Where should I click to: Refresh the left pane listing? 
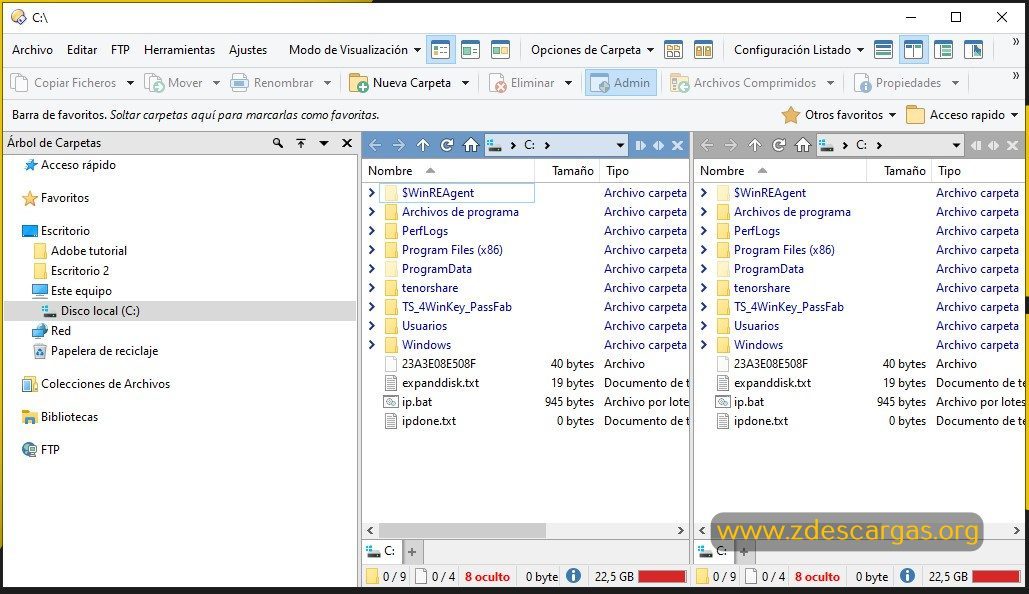point(447,145)
